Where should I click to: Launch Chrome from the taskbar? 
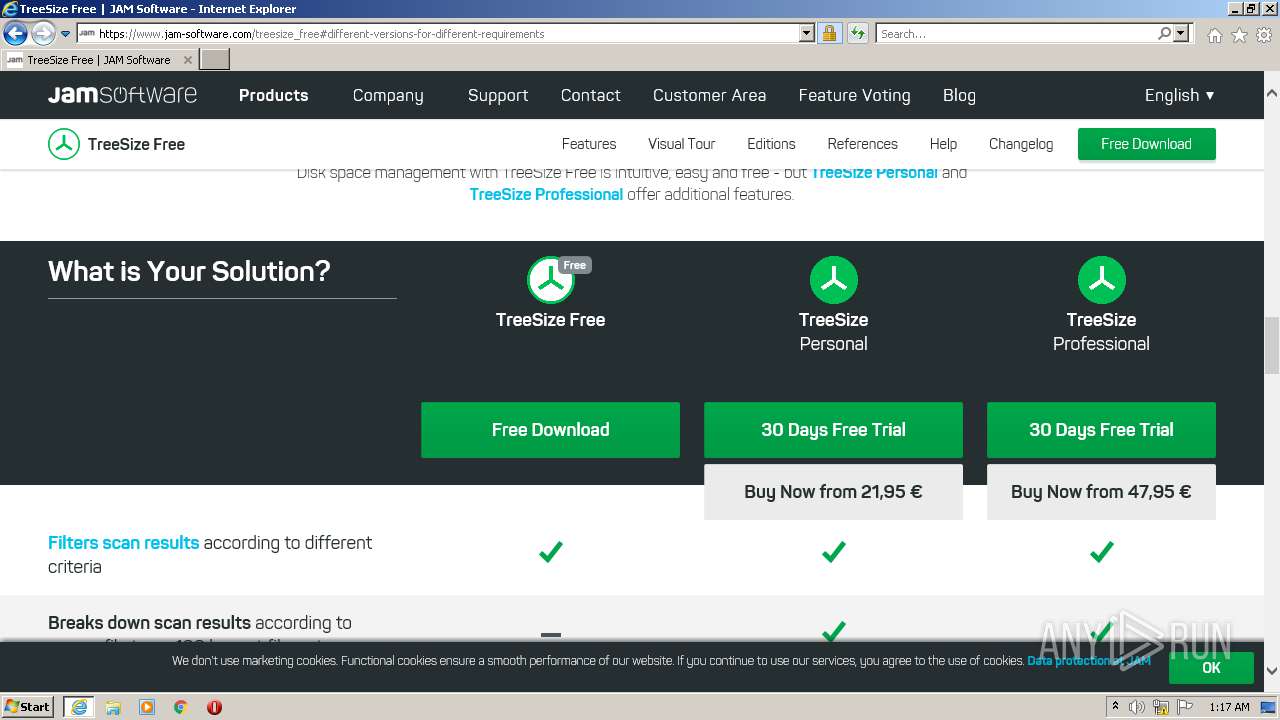coord(181,706)
